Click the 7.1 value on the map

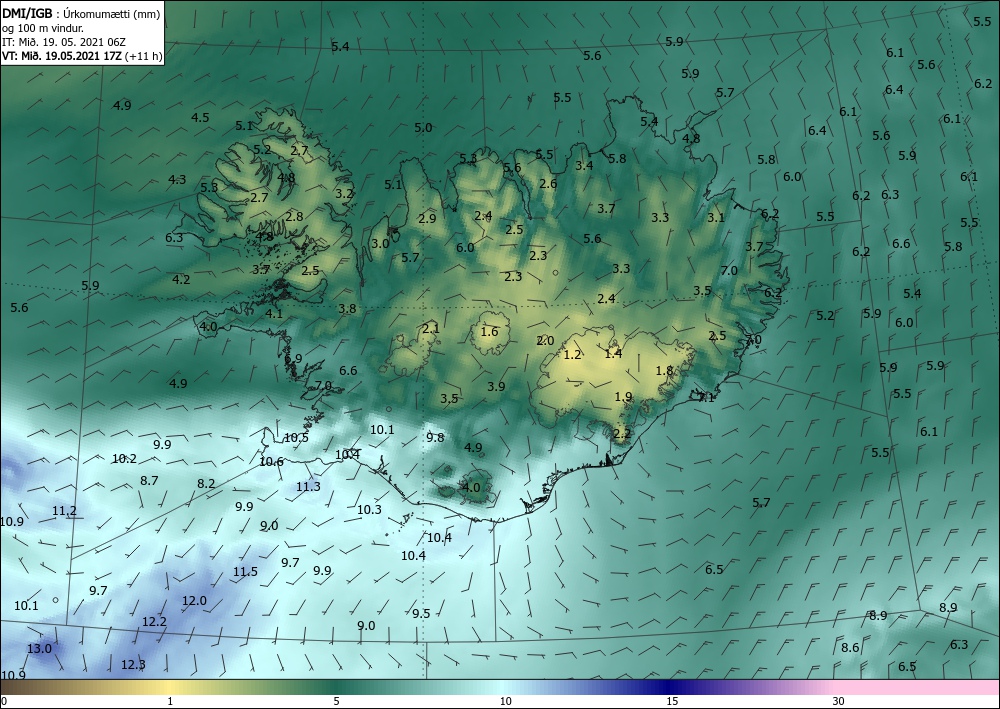pyautogui.click(x=706, y=398)
